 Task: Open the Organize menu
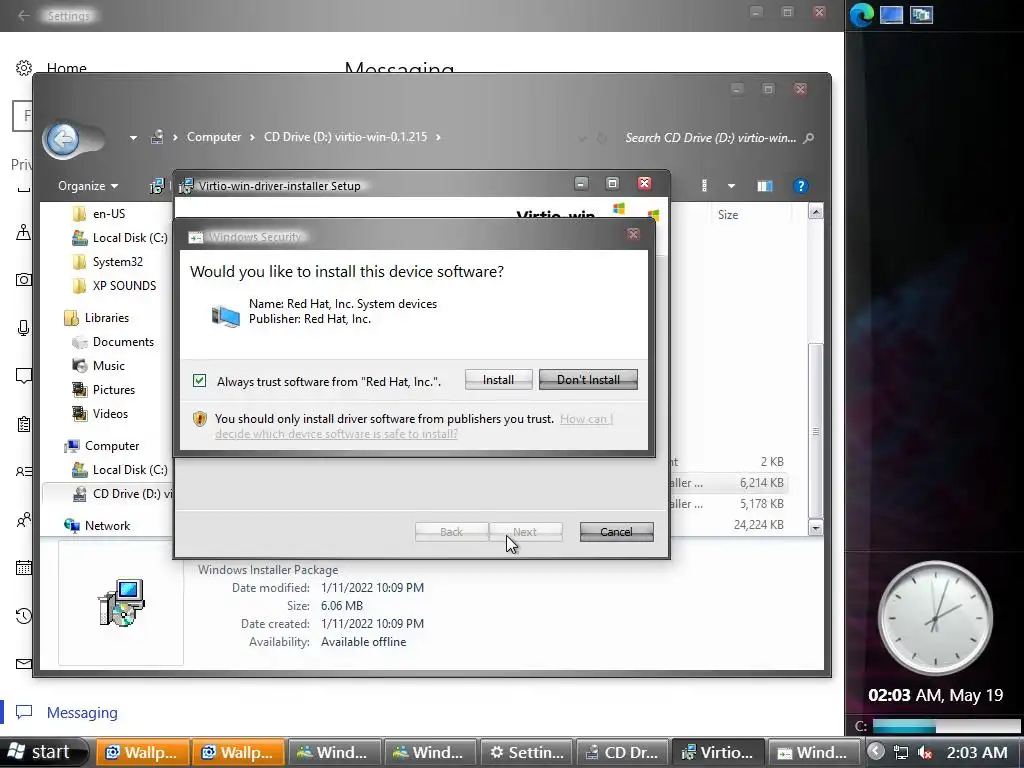click(x=88, y=186)
